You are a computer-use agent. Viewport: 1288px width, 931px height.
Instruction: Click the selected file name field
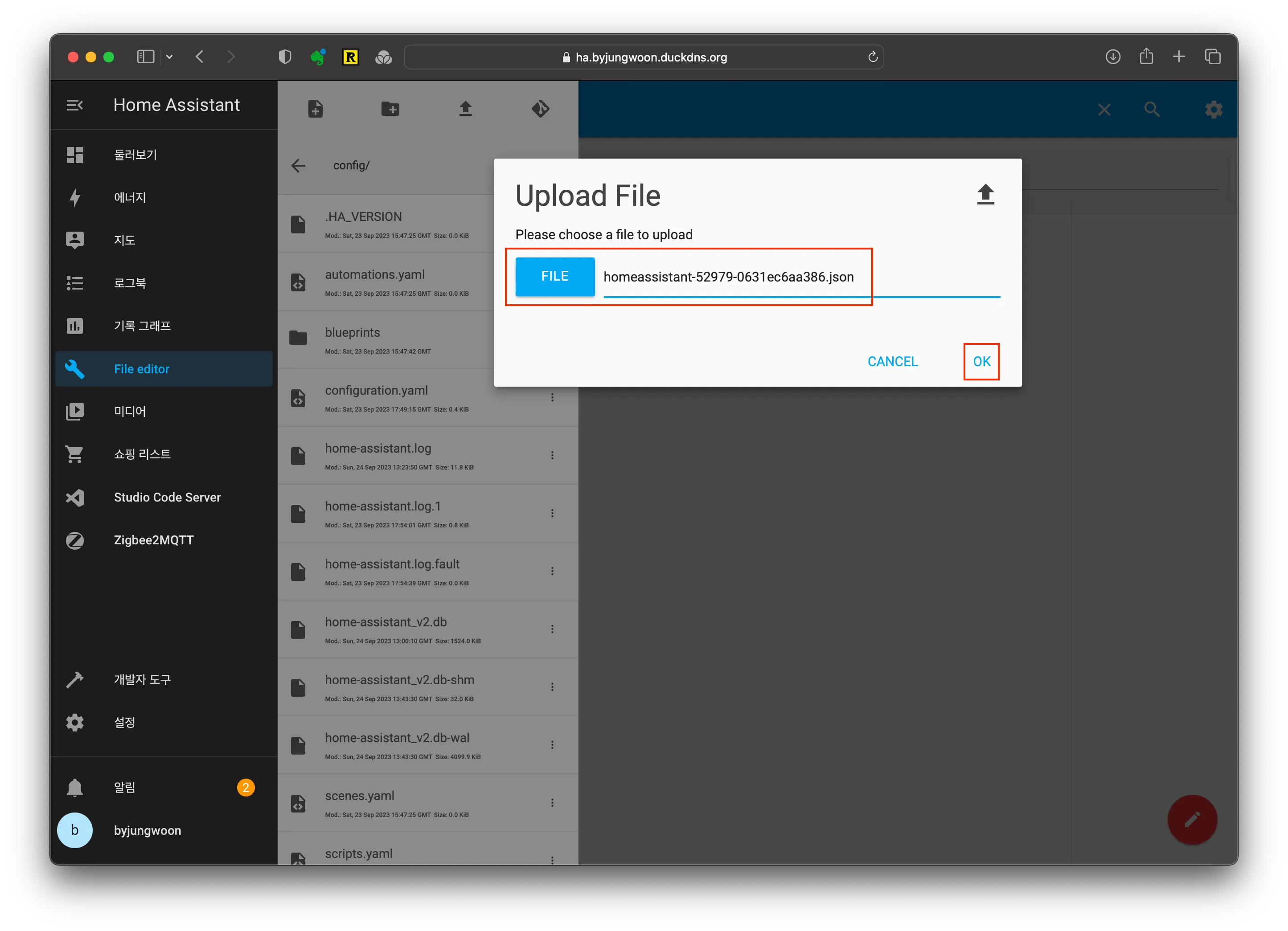click(801, 277)
